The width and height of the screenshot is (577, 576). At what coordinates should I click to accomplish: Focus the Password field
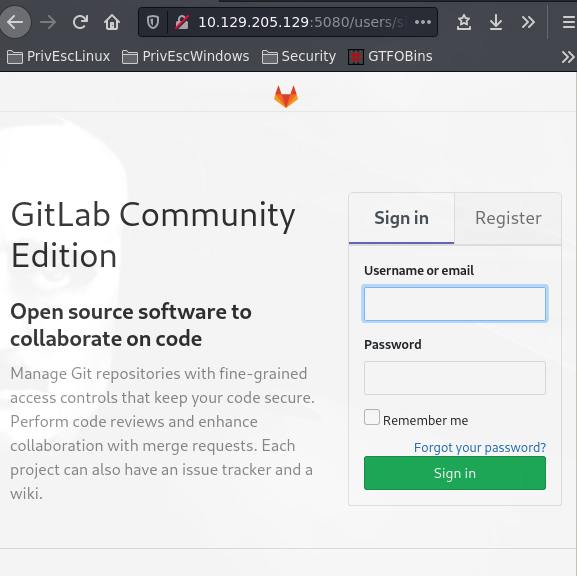click(x=455, y=378)
